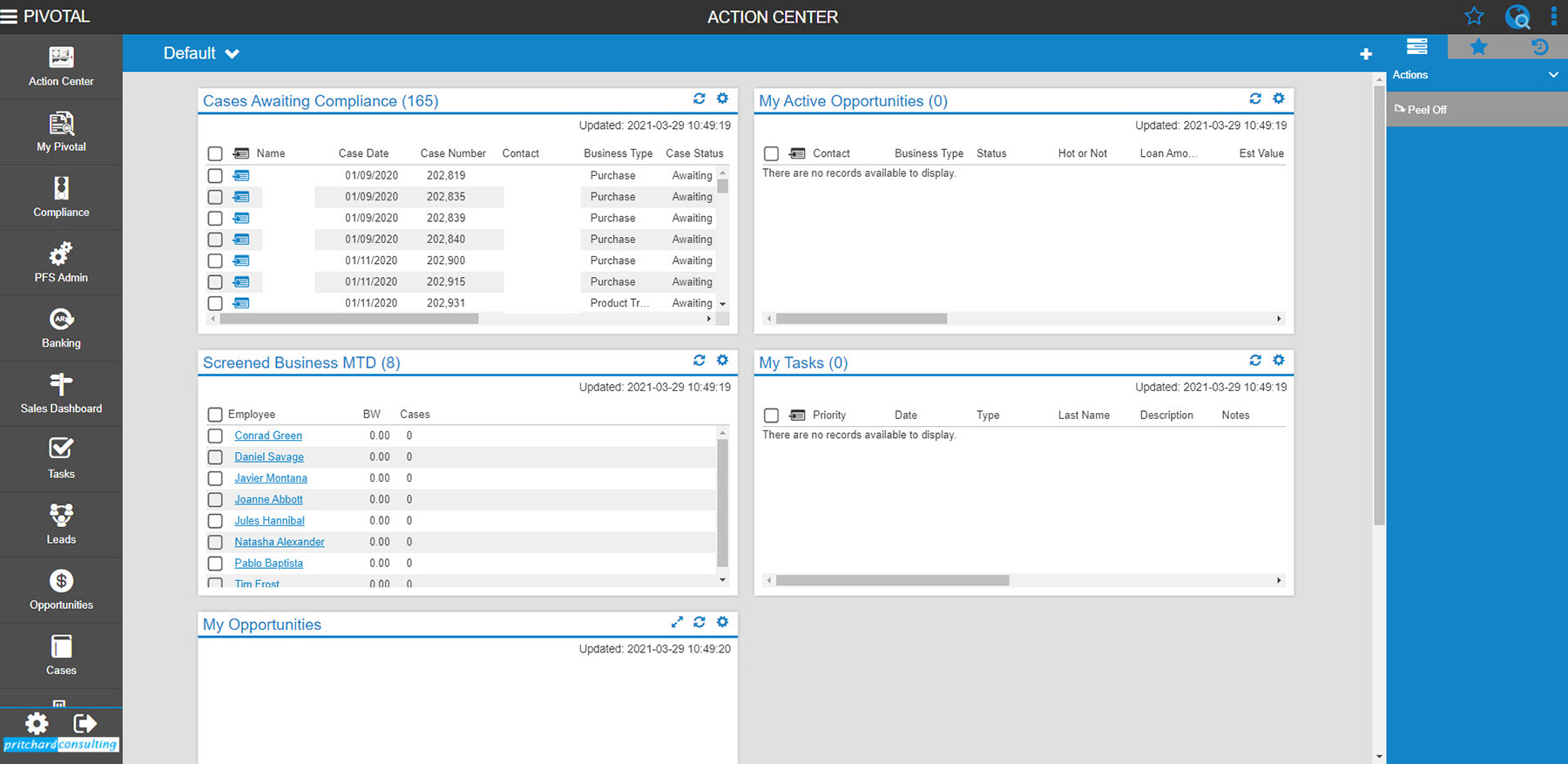Open the PIVOTAL hamburger menu
1568x764 pixels.
(10, 17)
